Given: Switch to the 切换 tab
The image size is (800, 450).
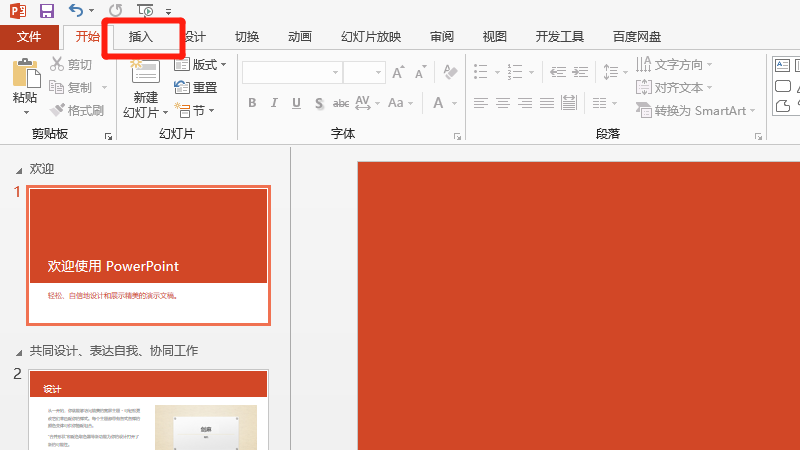Looking at the screenshot, I should point(247,37).
